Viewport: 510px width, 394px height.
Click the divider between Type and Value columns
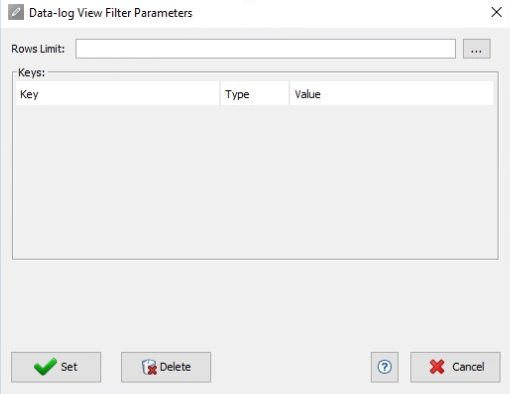pos(289,94)
